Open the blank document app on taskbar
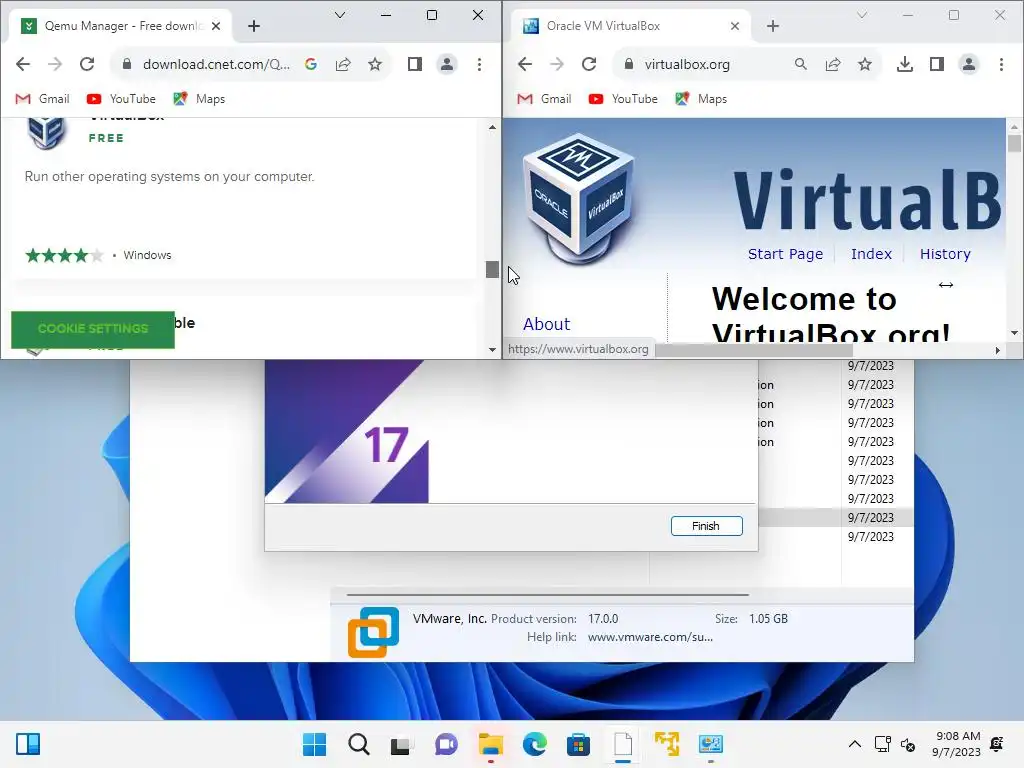 click(622, 744)
